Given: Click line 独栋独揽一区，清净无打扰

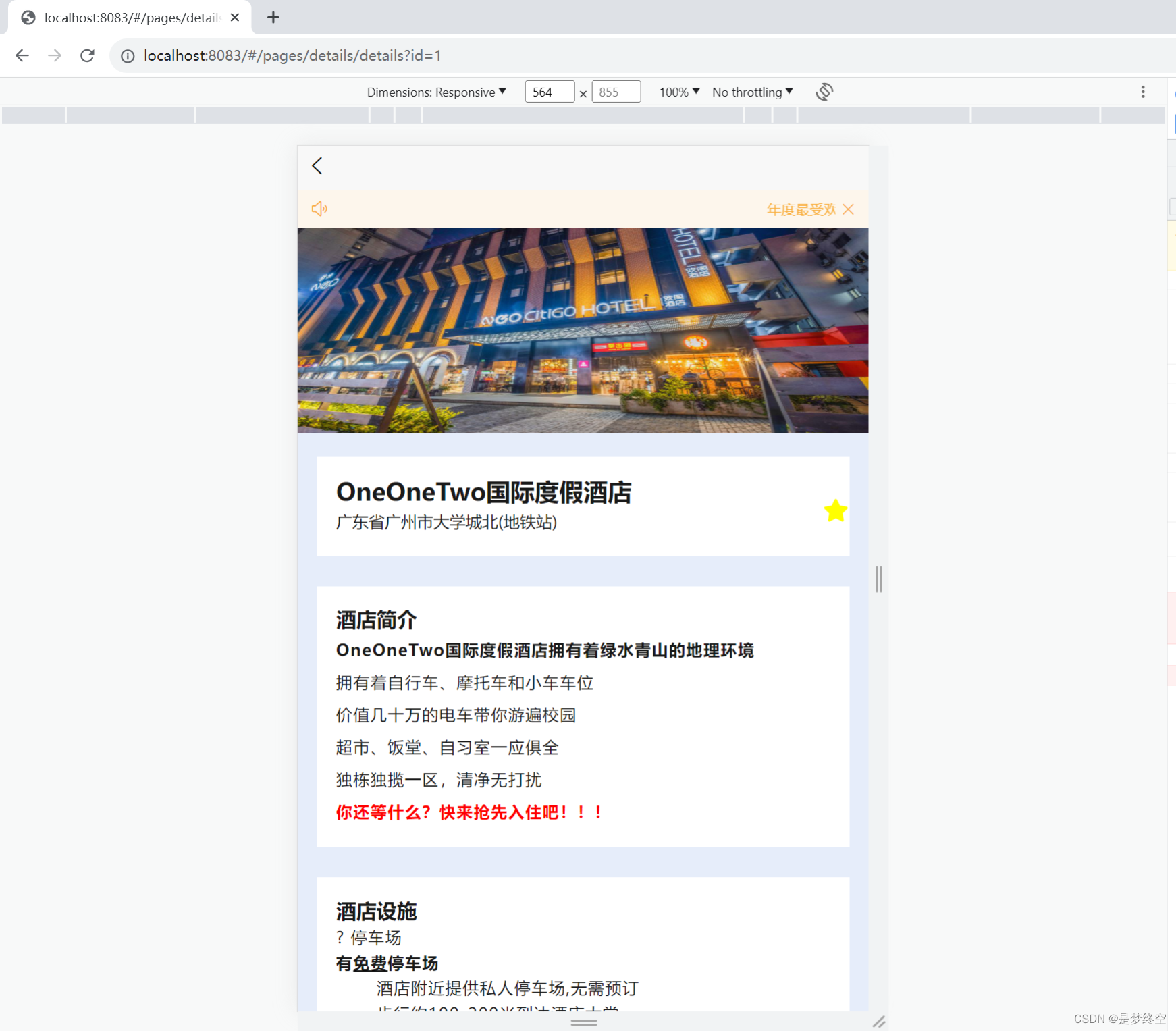Looking at the screenshot, I should point(439,780).
